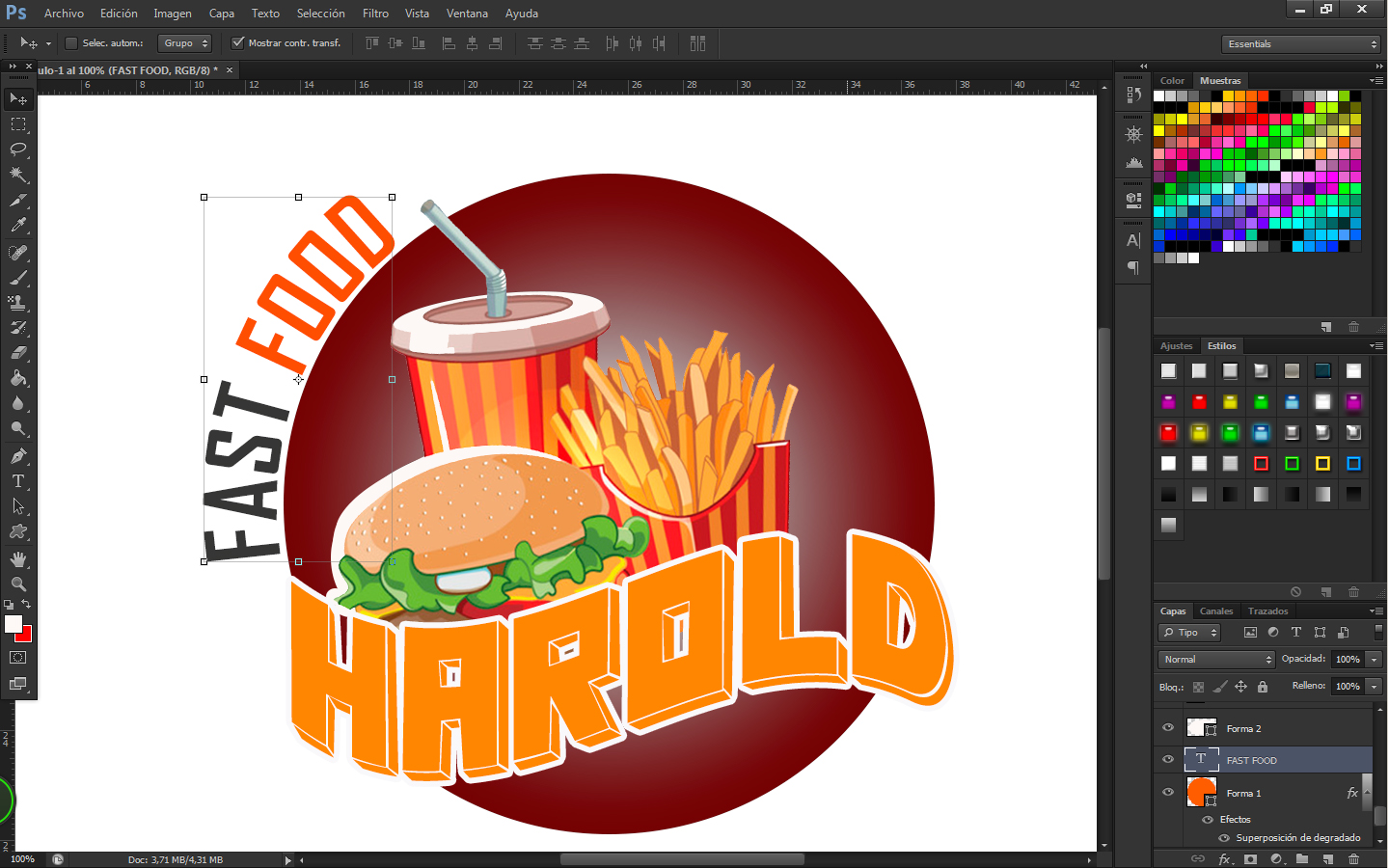
Task: Open the Grupo dropdown
Action: (x=185, y=43)
